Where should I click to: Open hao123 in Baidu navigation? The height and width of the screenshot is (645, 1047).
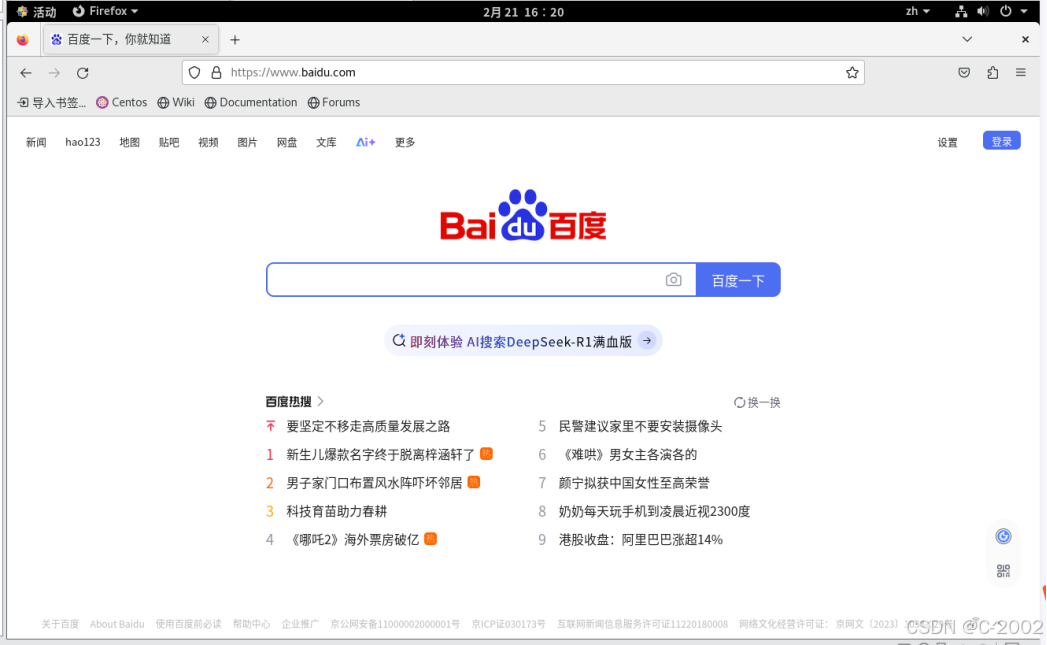coord(83,142)
